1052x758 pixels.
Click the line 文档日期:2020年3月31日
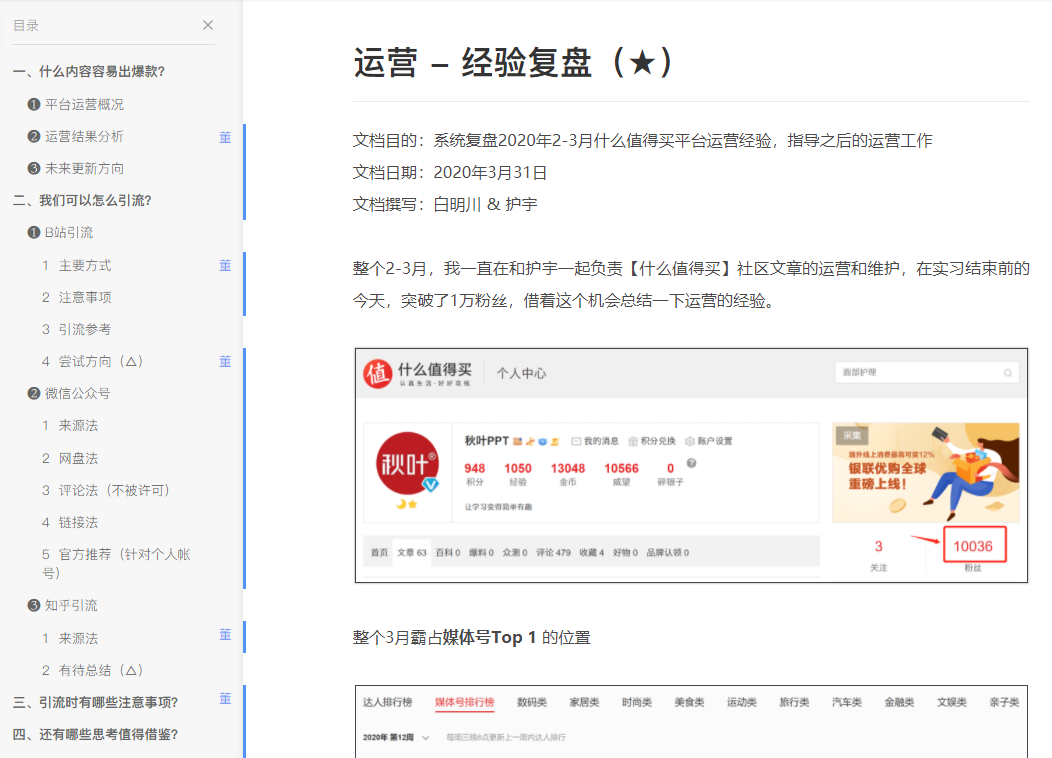(x=450, y=172)
